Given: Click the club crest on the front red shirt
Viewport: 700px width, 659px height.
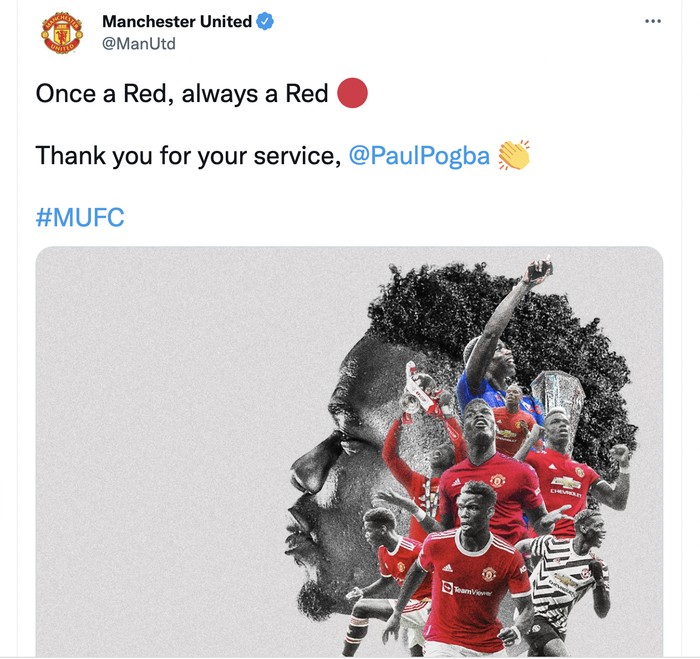Looking at the screenshot, I should [488, 573].
